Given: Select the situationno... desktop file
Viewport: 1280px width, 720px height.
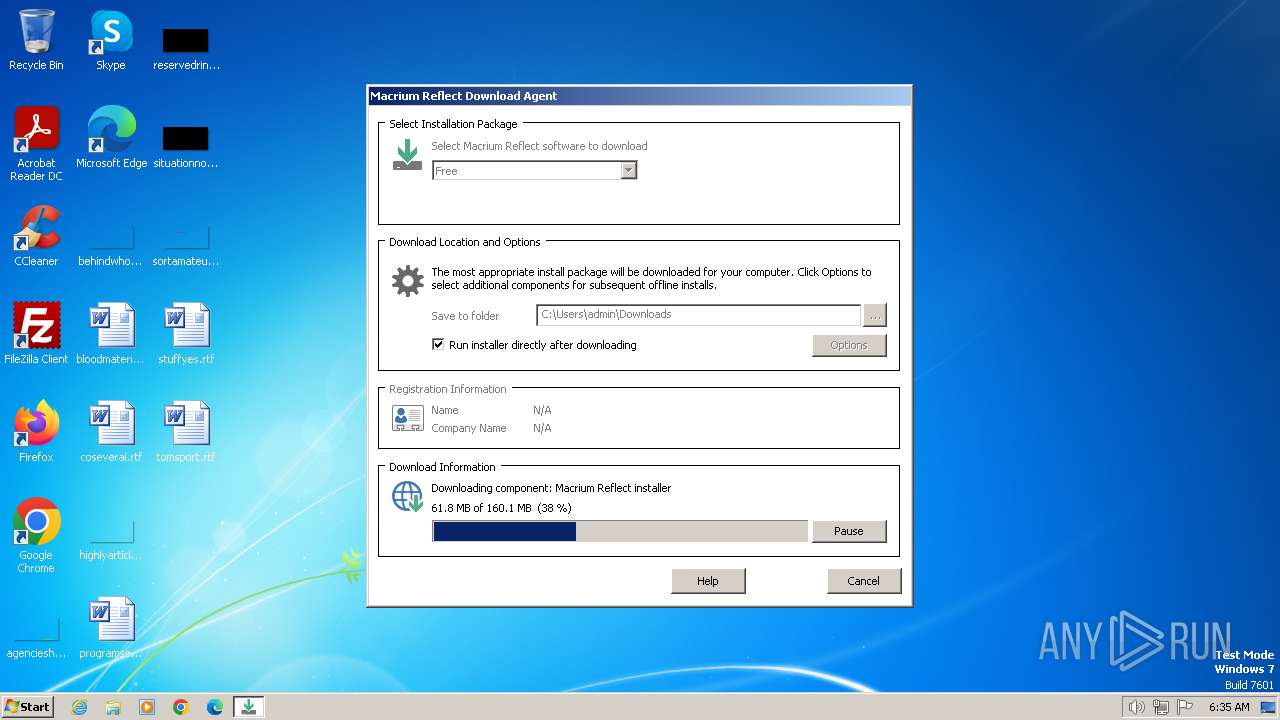Looking at the screenshot, I should click(186, 146).
